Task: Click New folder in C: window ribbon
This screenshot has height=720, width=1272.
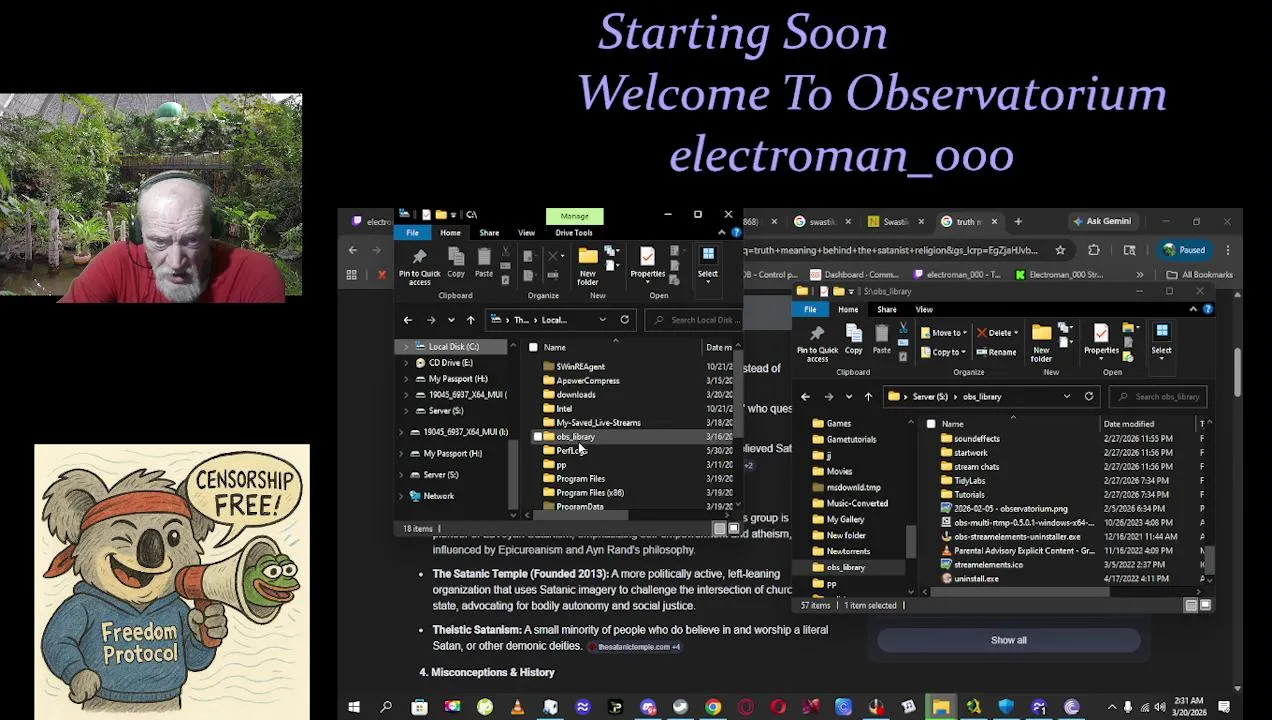Action: click(x=587, y=265)
